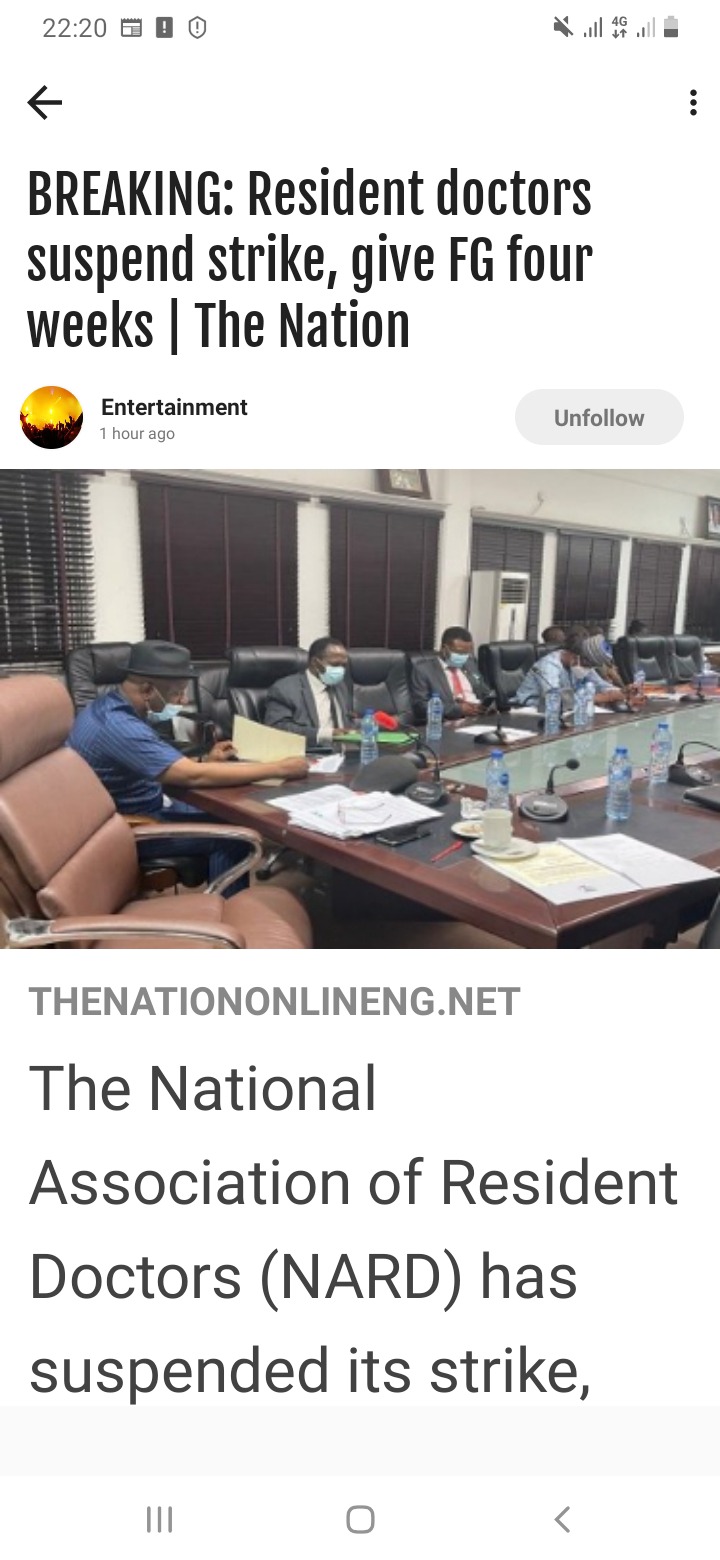Tap the BREAKING Resident doctors headline
The width and height of the screenshot is (720, 1560).
tap(310, 261)
